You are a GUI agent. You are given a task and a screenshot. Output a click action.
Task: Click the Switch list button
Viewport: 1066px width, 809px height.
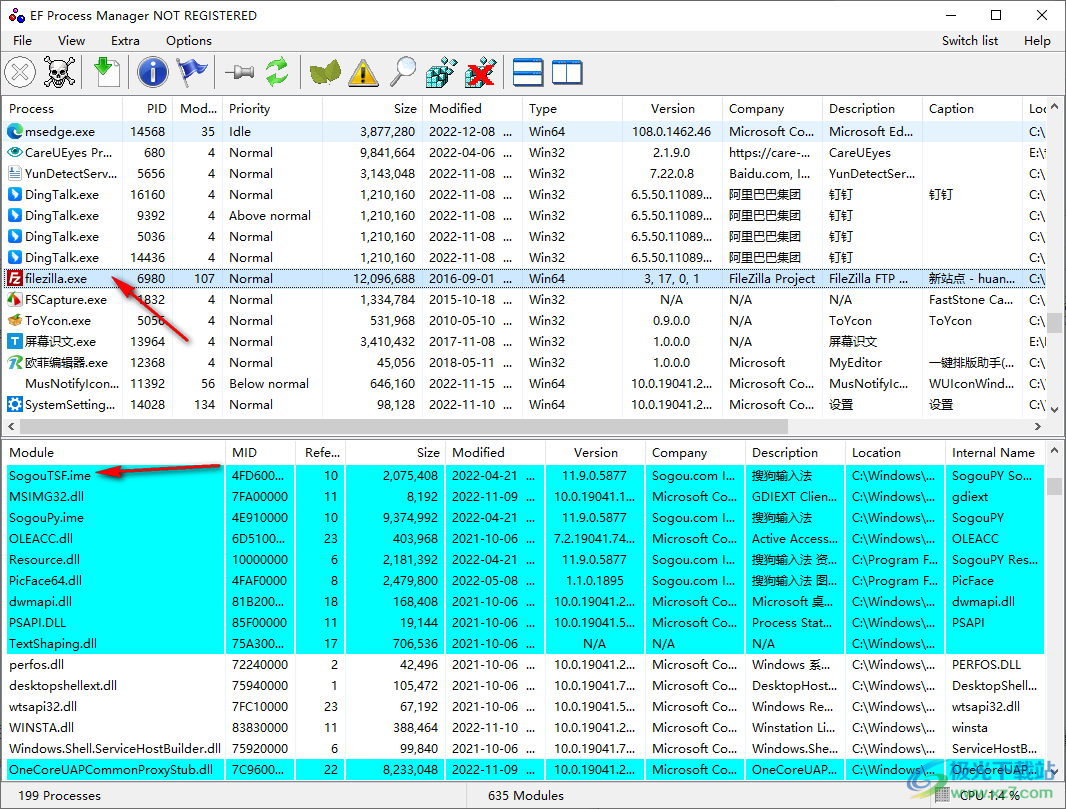tap(969, 40)
